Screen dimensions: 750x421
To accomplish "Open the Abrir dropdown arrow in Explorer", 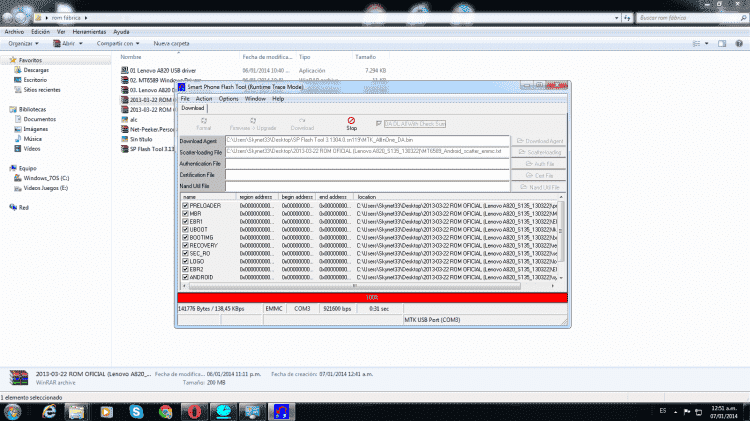I will pos(80,44).
